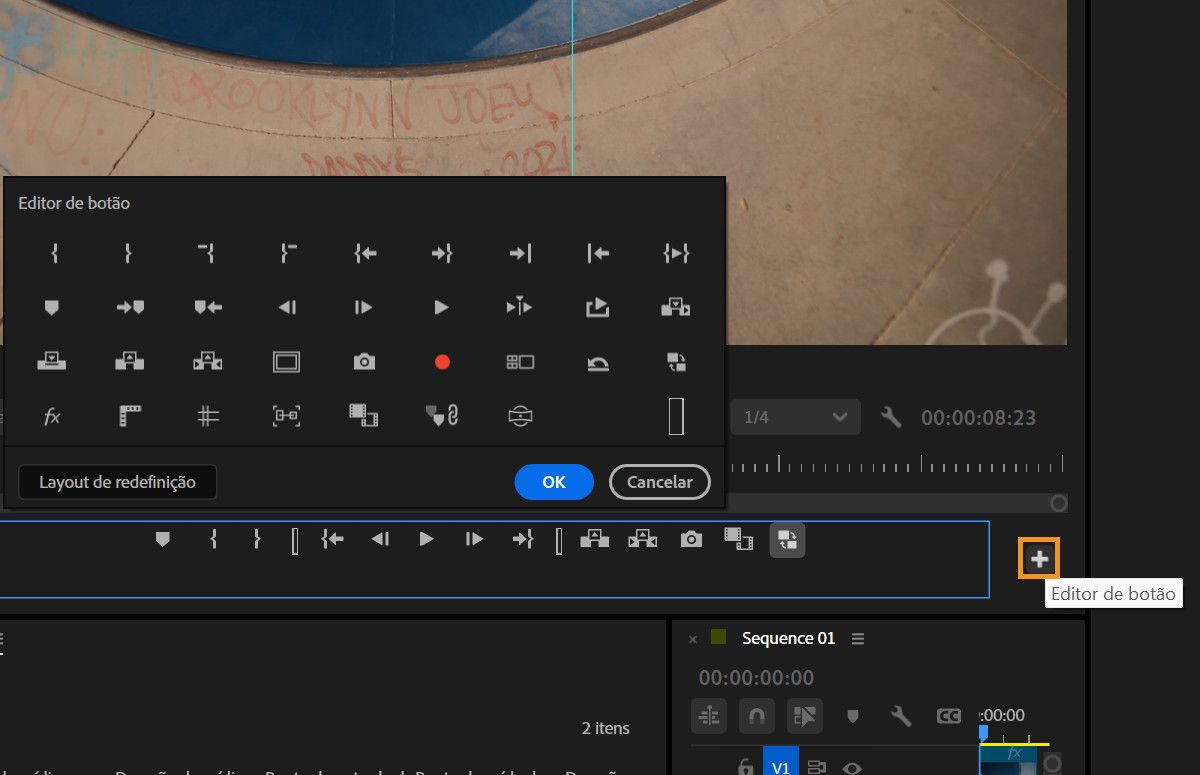Click the Program Monitor zoom scrollbar handle

tap(1057, 504)
